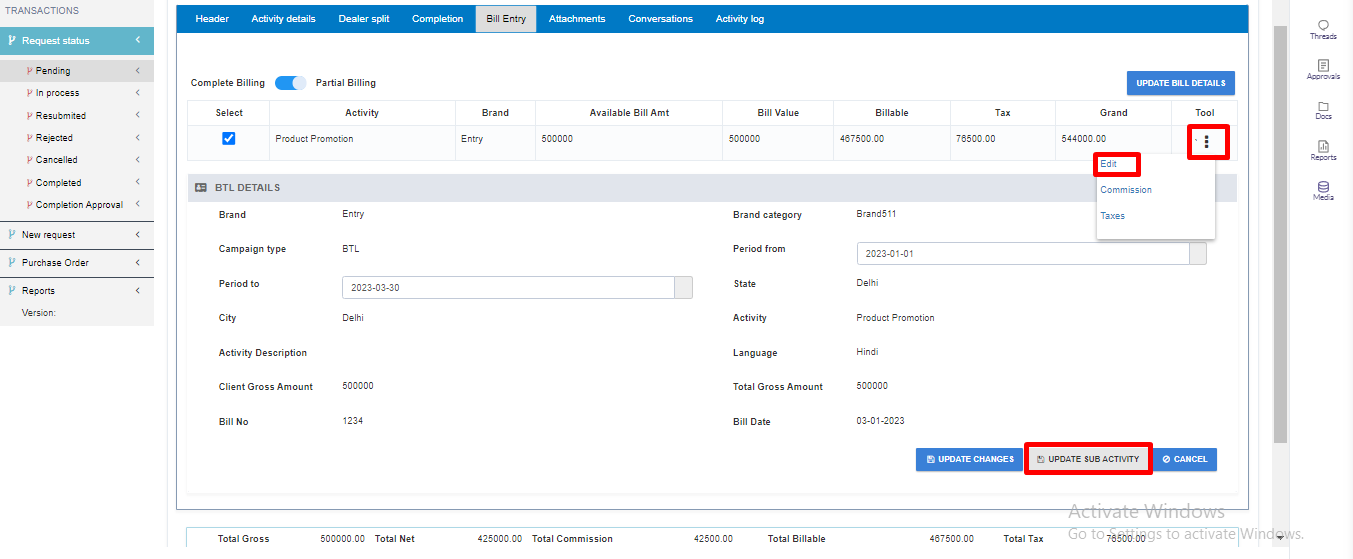
Task: Click the three-dot Tool menu icon
Action: 1206,142
